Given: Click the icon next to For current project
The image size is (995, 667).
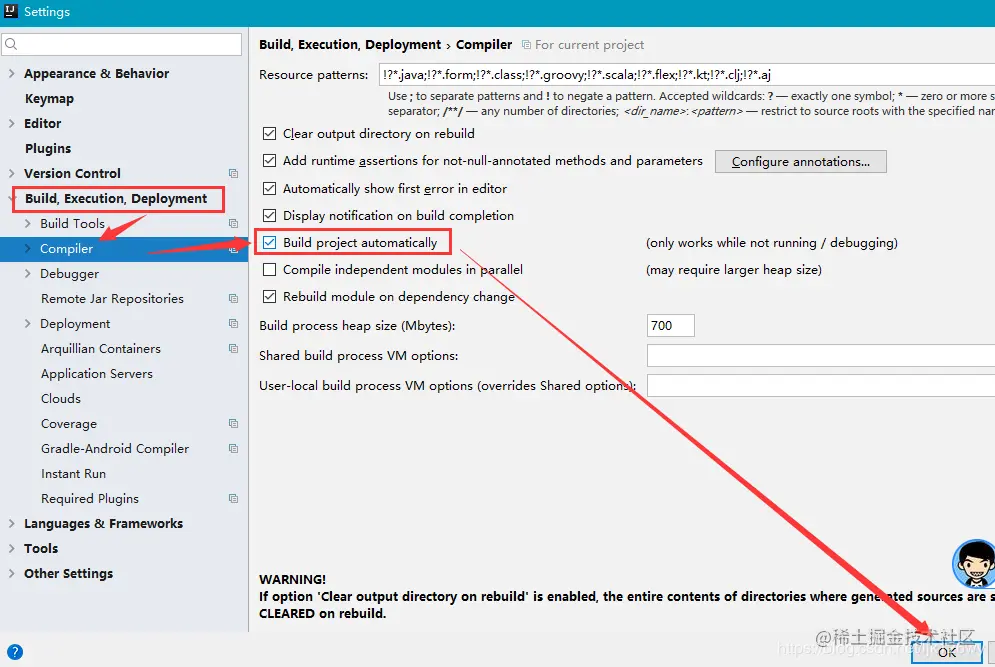Looking at the screenshot, I should 526,44.
